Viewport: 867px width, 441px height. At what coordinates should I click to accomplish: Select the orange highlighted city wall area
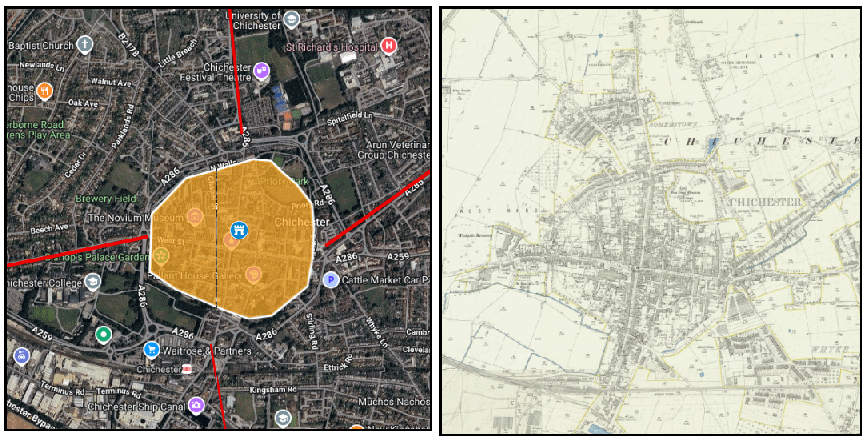coord(232,238)
